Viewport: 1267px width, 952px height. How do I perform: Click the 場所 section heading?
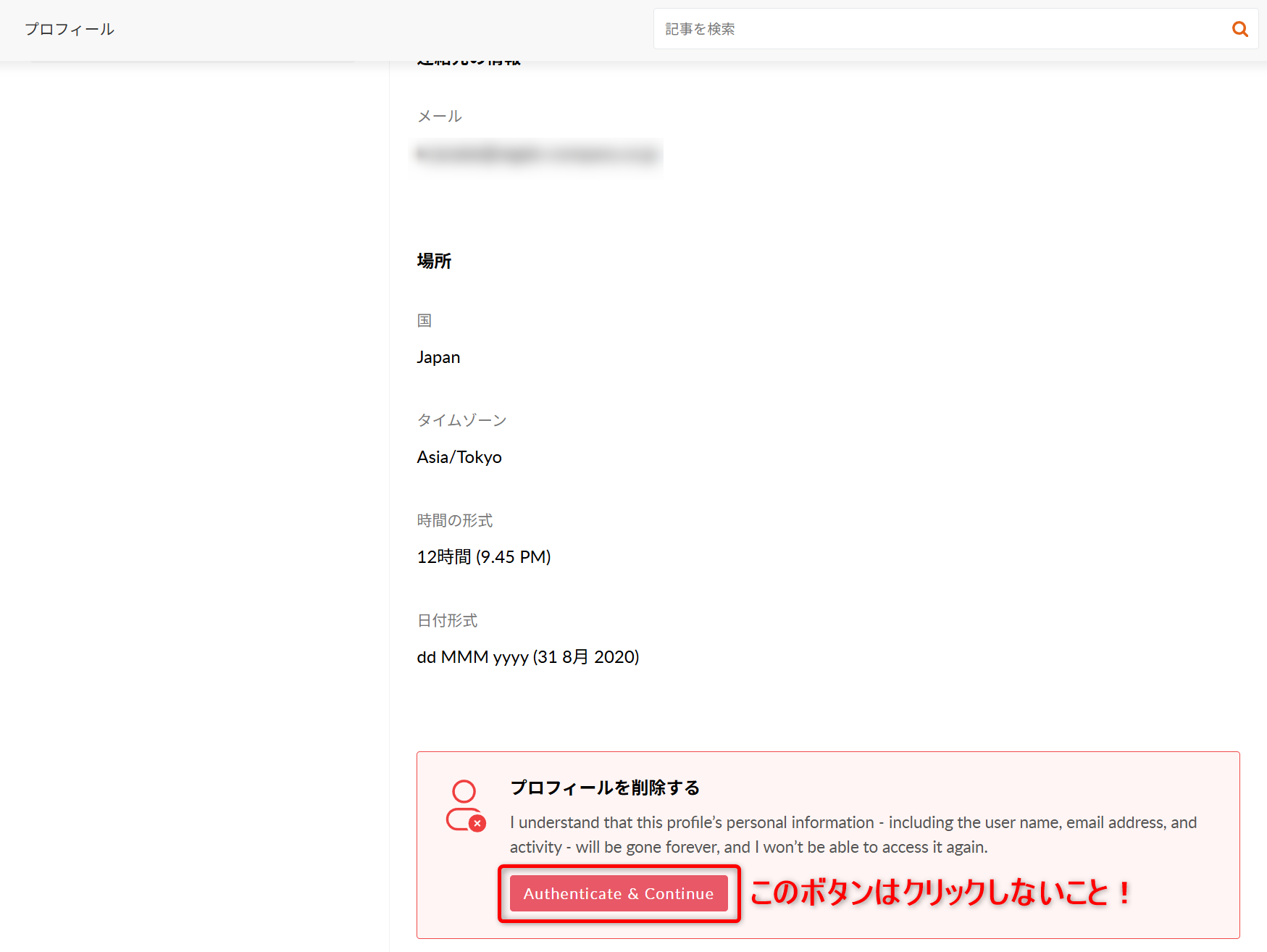[434, 261]
